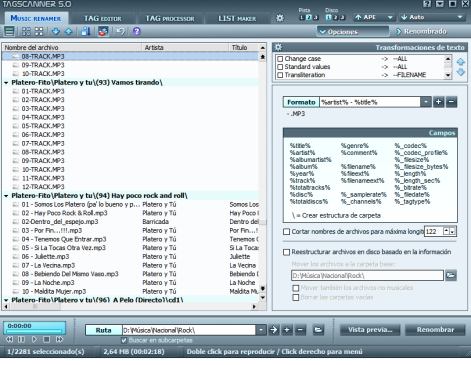Screen dimensions: 471x365
Task: Click the USB/player device toolbar icon
Action: coord(86,32)
